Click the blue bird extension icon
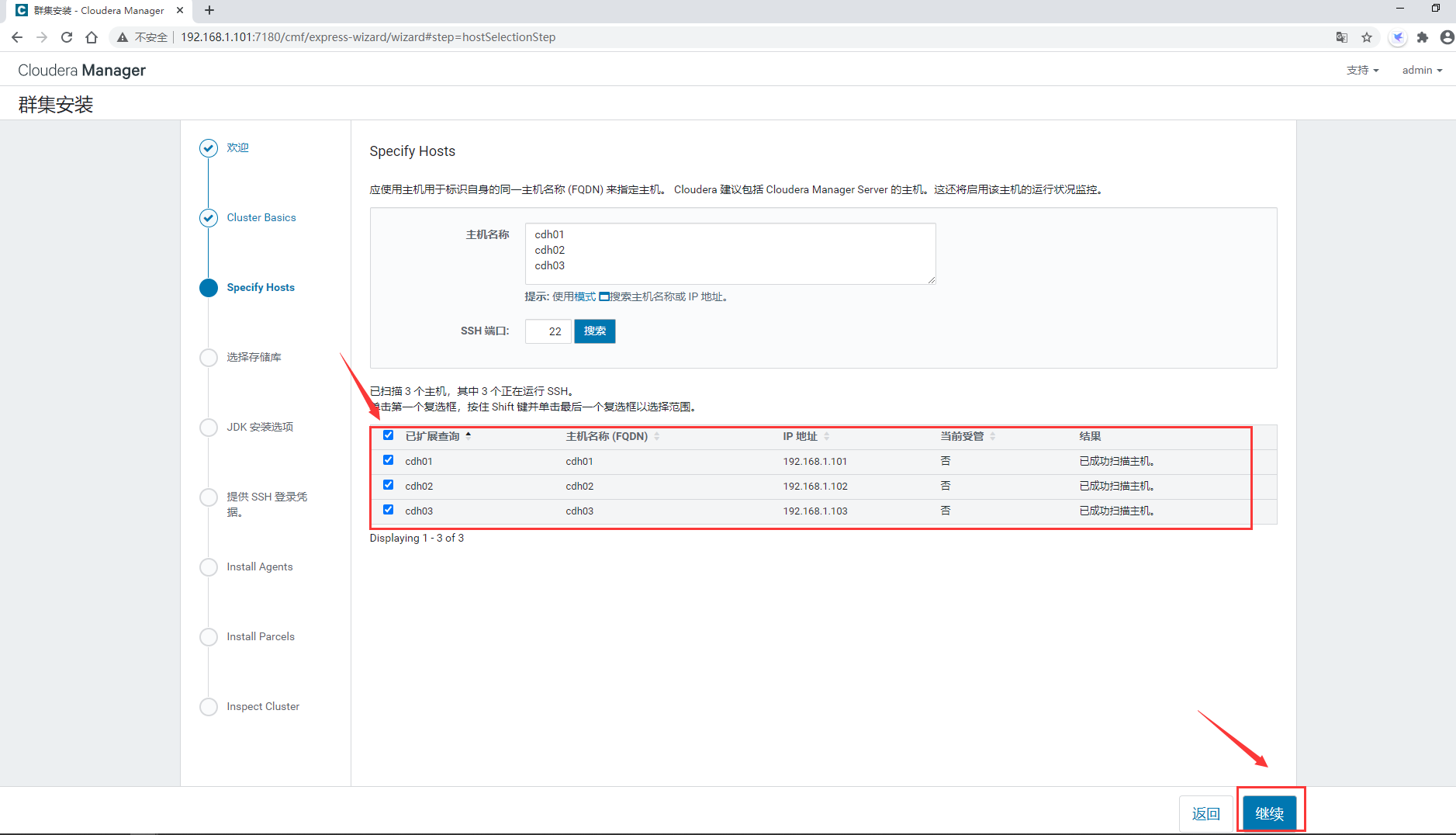This screenshot has width=1456, height=835. (1398, 37)
